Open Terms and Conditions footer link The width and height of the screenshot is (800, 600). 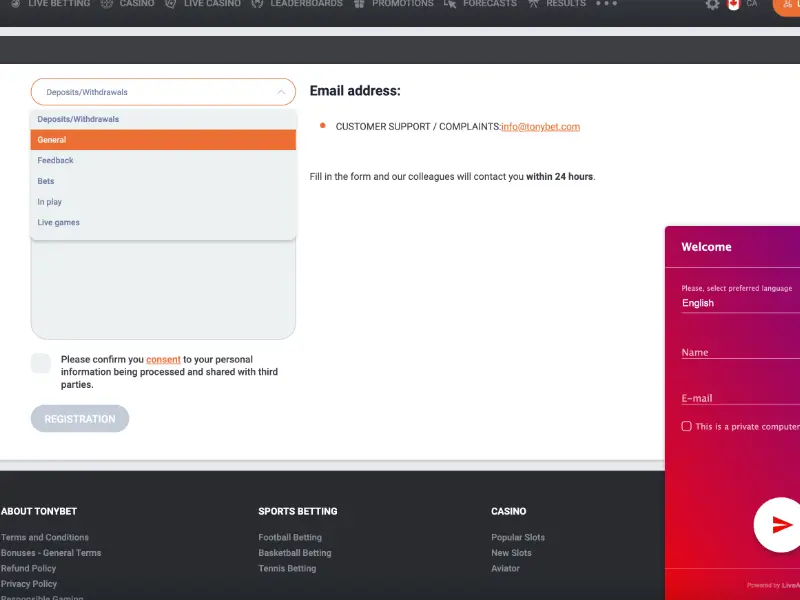point(45,537)
